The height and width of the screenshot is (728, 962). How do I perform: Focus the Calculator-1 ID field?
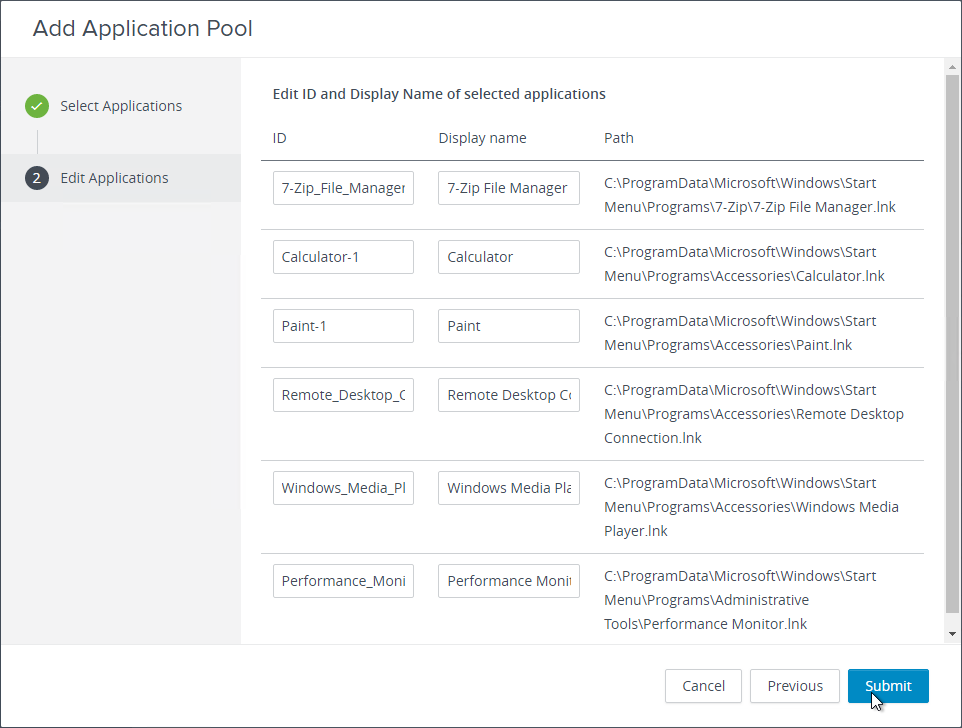coord(343,257)
